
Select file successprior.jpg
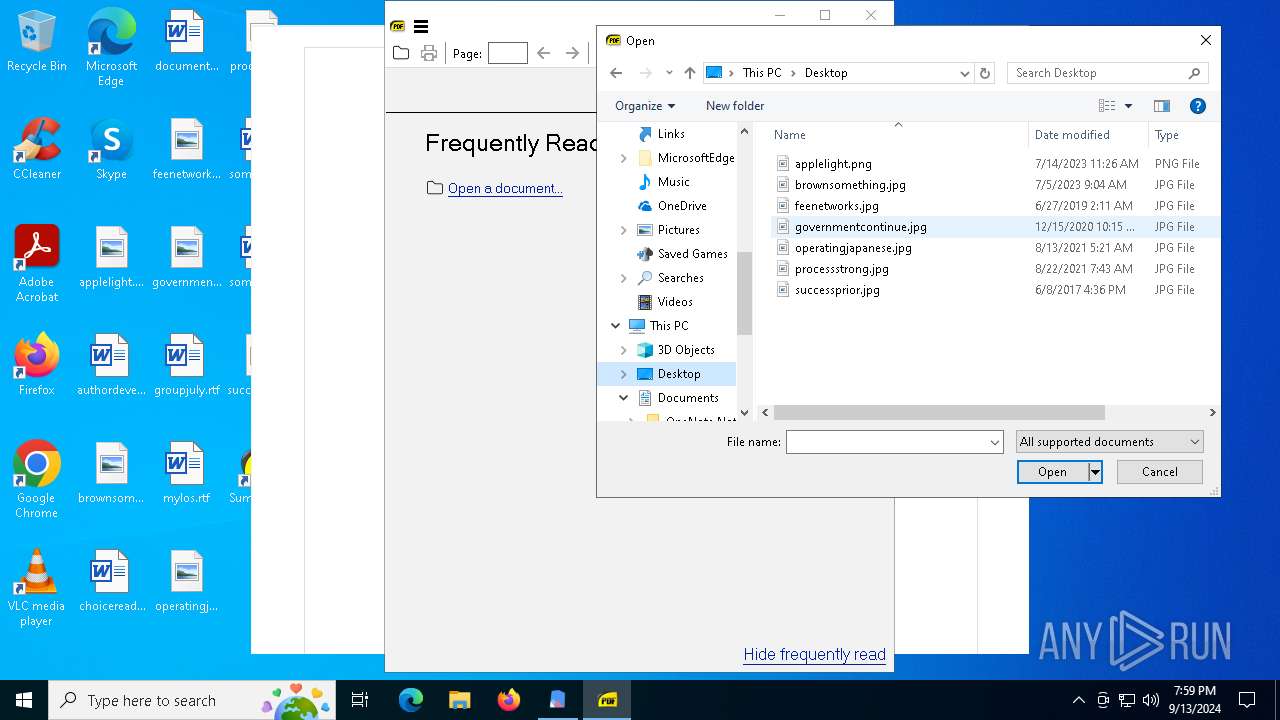(x=837, y=290)
